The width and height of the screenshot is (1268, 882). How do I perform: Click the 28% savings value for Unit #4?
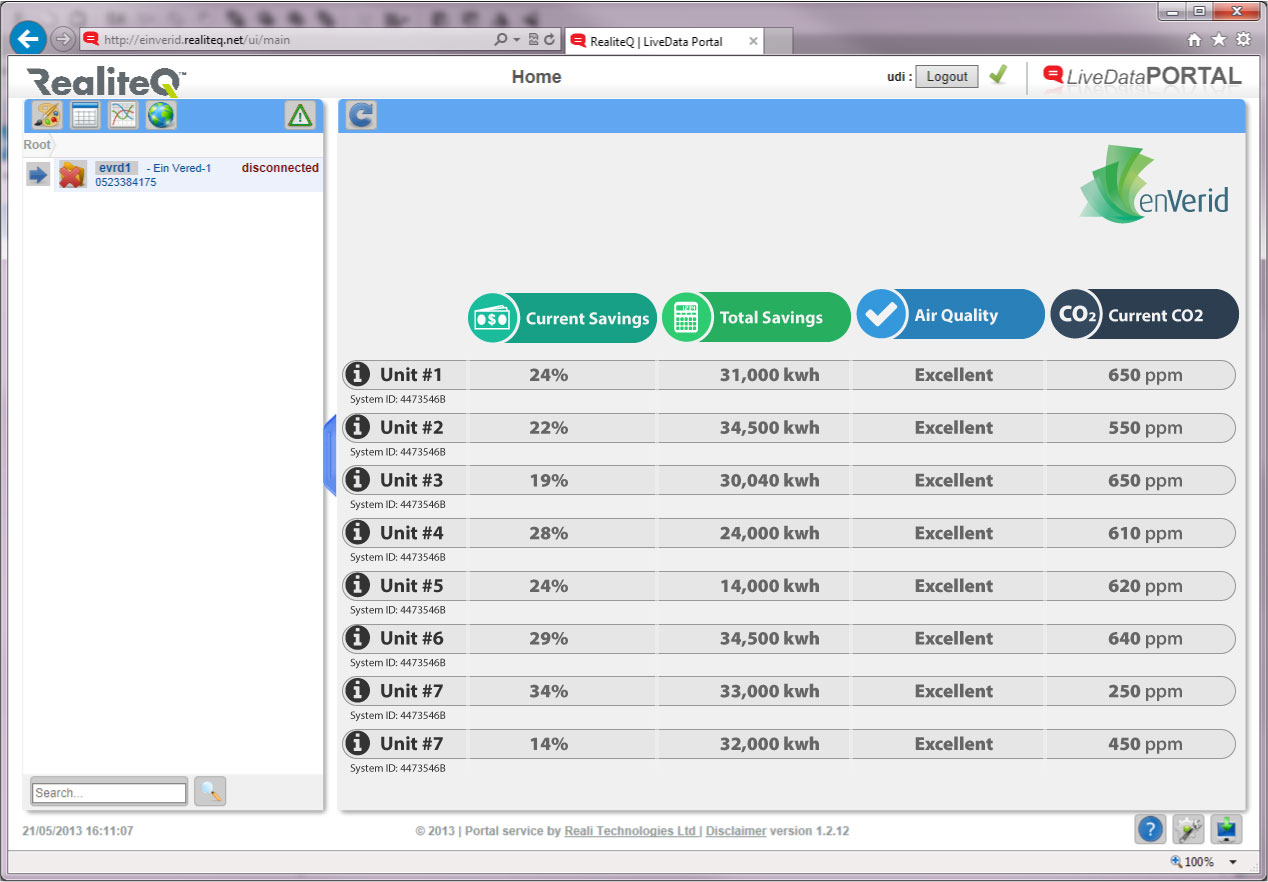click(548, 533)
